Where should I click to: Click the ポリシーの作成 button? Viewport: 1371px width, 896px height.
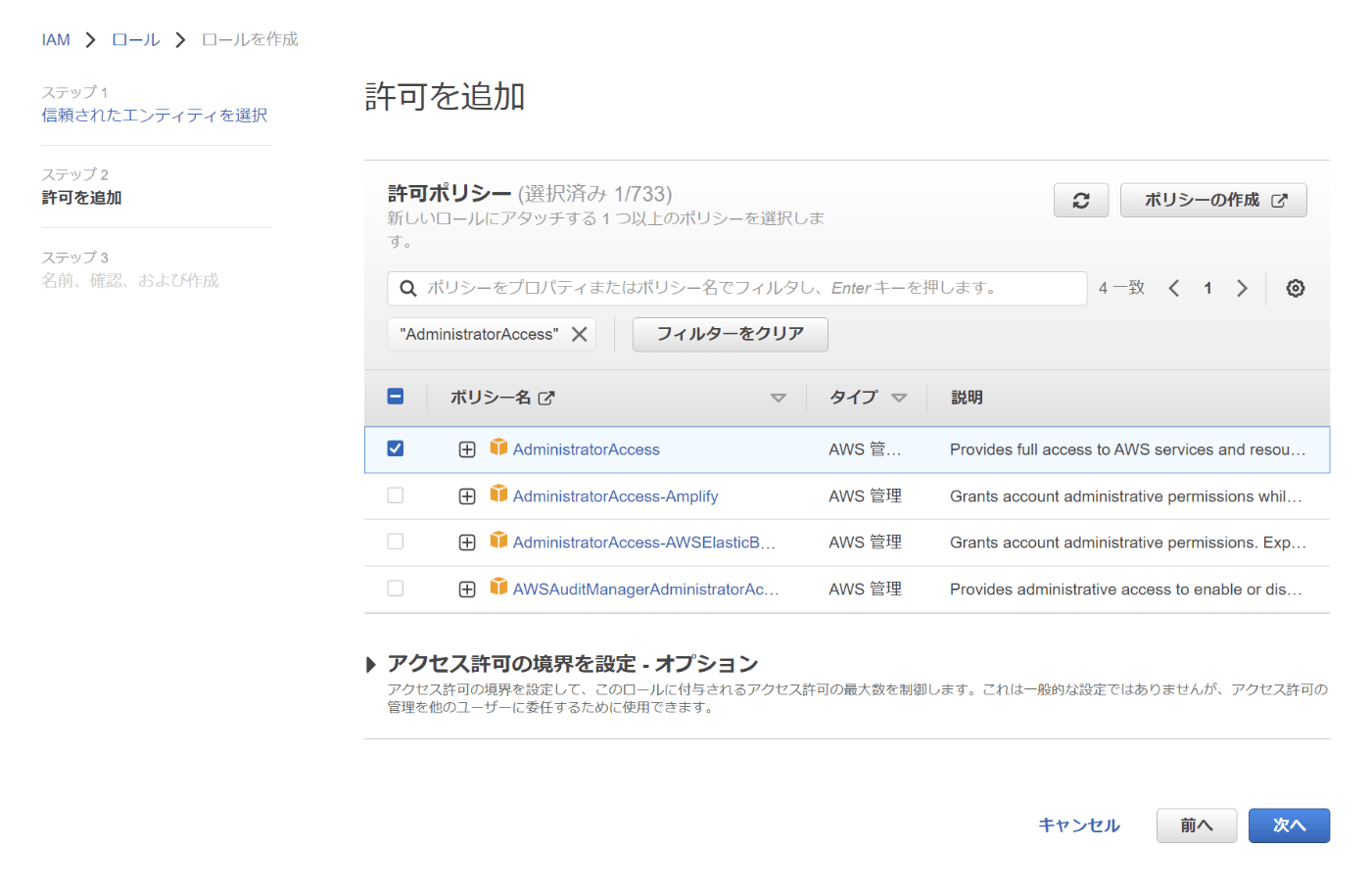coord(1213,201)
